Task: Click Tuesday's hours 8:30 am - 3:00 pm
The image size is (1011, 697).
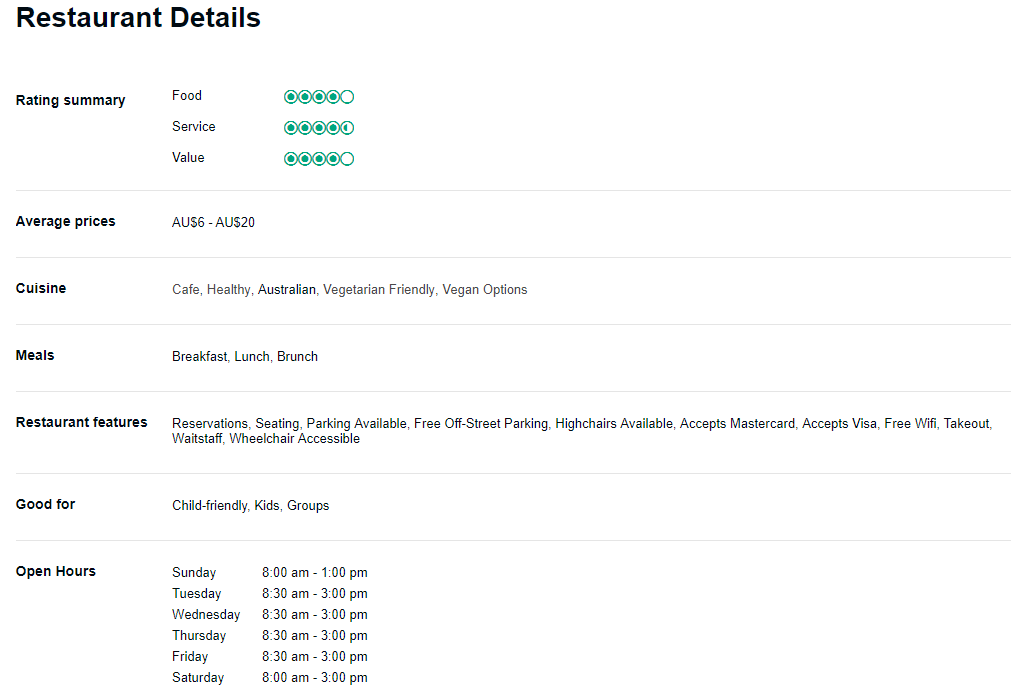Action: [x=315, y=594]
